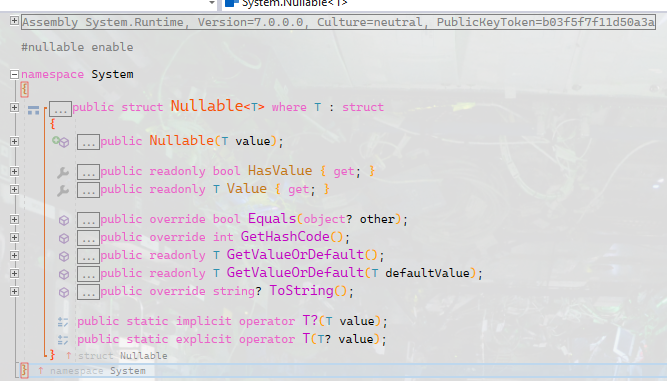Screen dimensions: 667x381
Task: Expand outline node beside Nullable(T value) constructor
Action: pyautogui.click(x=14, y=141)
